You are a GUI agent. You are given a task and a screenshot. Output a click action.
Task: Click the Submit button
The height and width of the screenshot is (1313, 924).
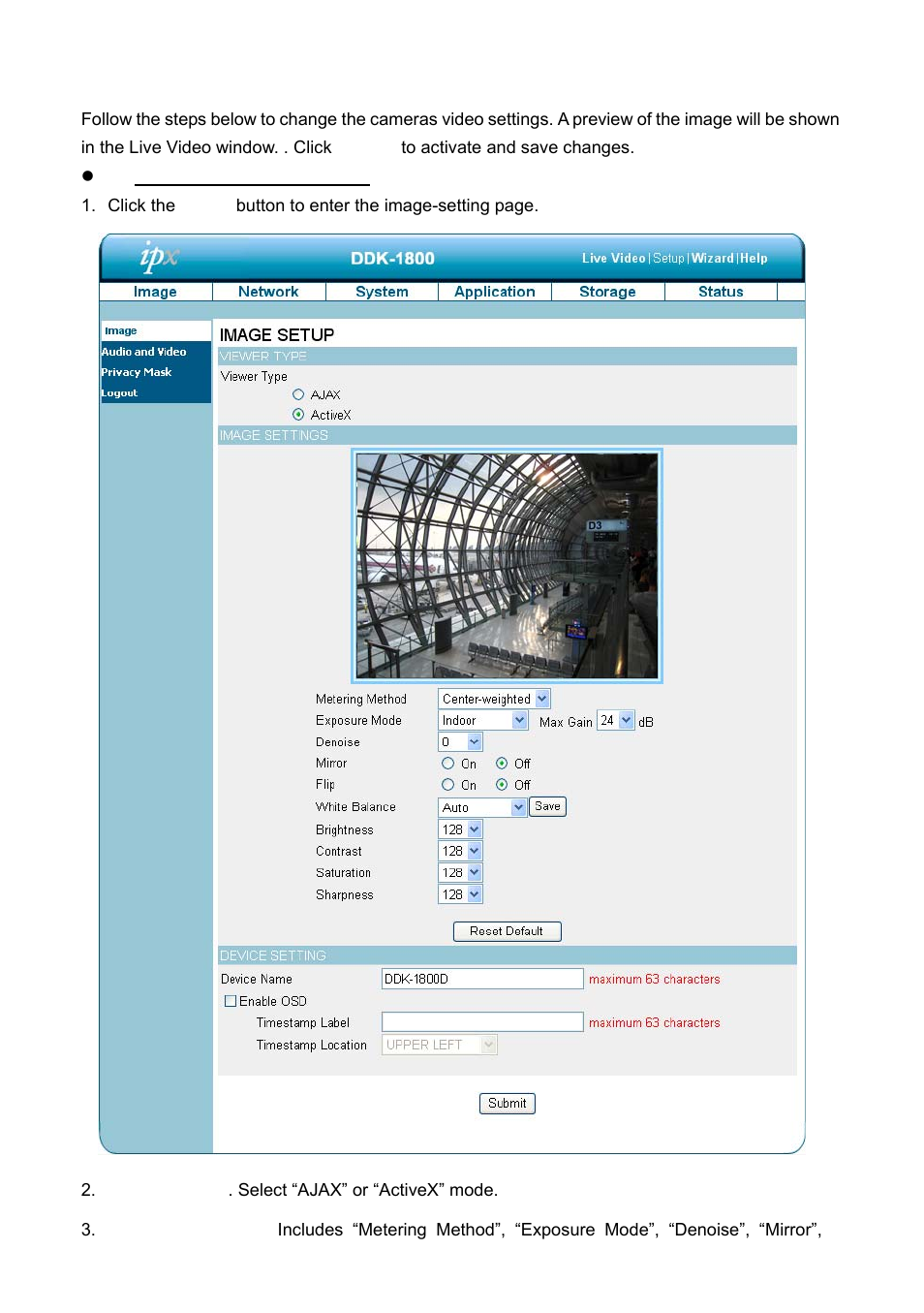click(508, 1104)
